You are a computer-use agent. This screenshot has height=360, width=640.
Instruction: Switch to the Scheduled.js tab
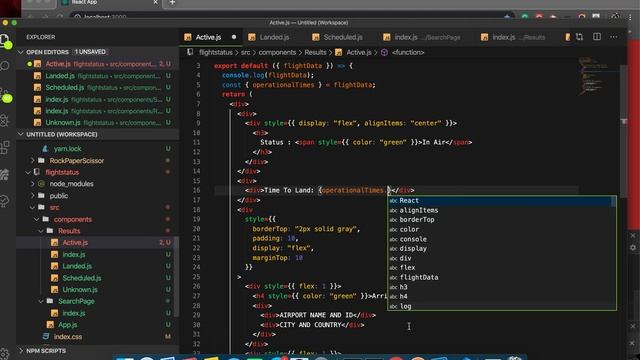click(x=343, y=37)
